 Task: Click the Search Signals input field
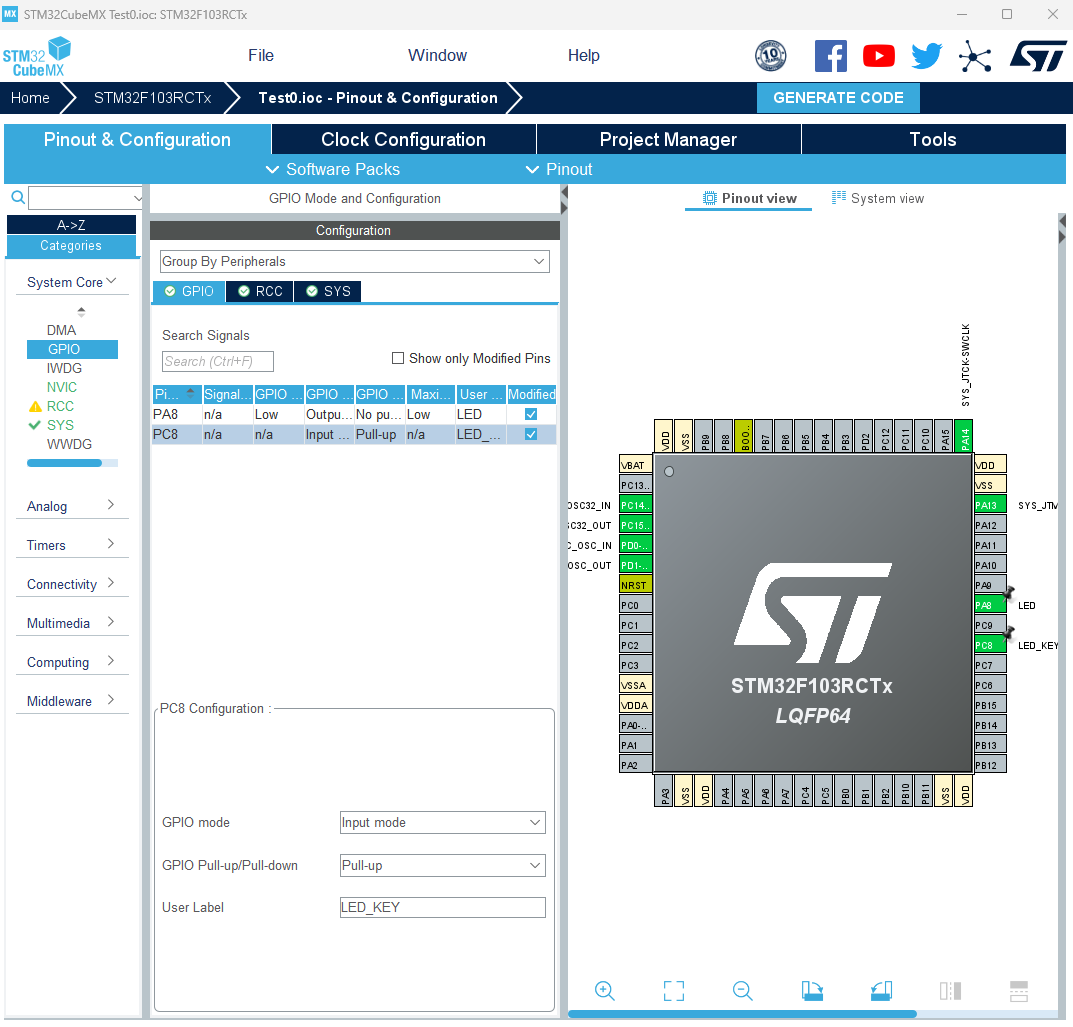tap(218, 361)
